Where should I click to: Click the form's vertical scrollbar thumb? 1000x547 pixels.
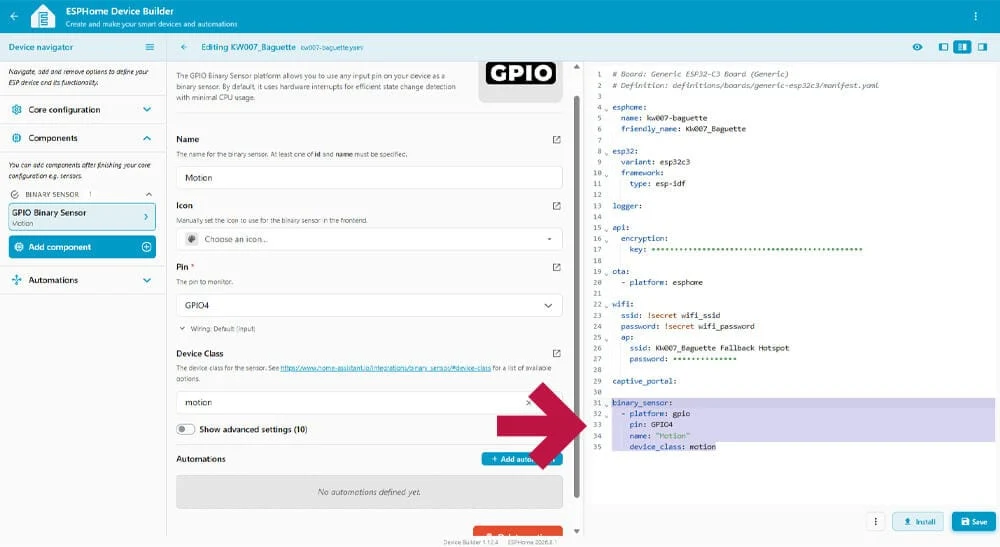click(577, 296)
